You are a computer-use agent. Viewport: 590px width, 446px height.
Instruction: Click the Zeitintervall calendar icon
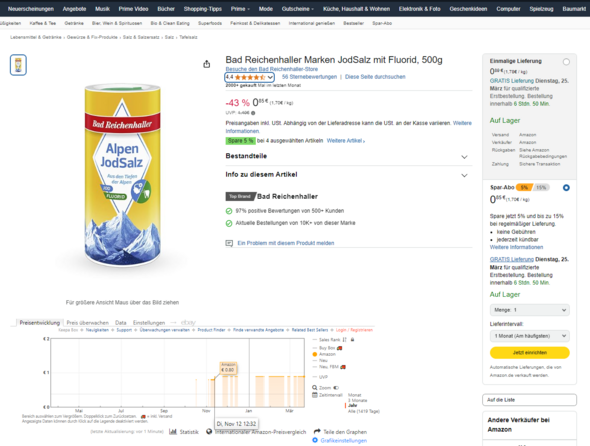click(x=315, y=395)
